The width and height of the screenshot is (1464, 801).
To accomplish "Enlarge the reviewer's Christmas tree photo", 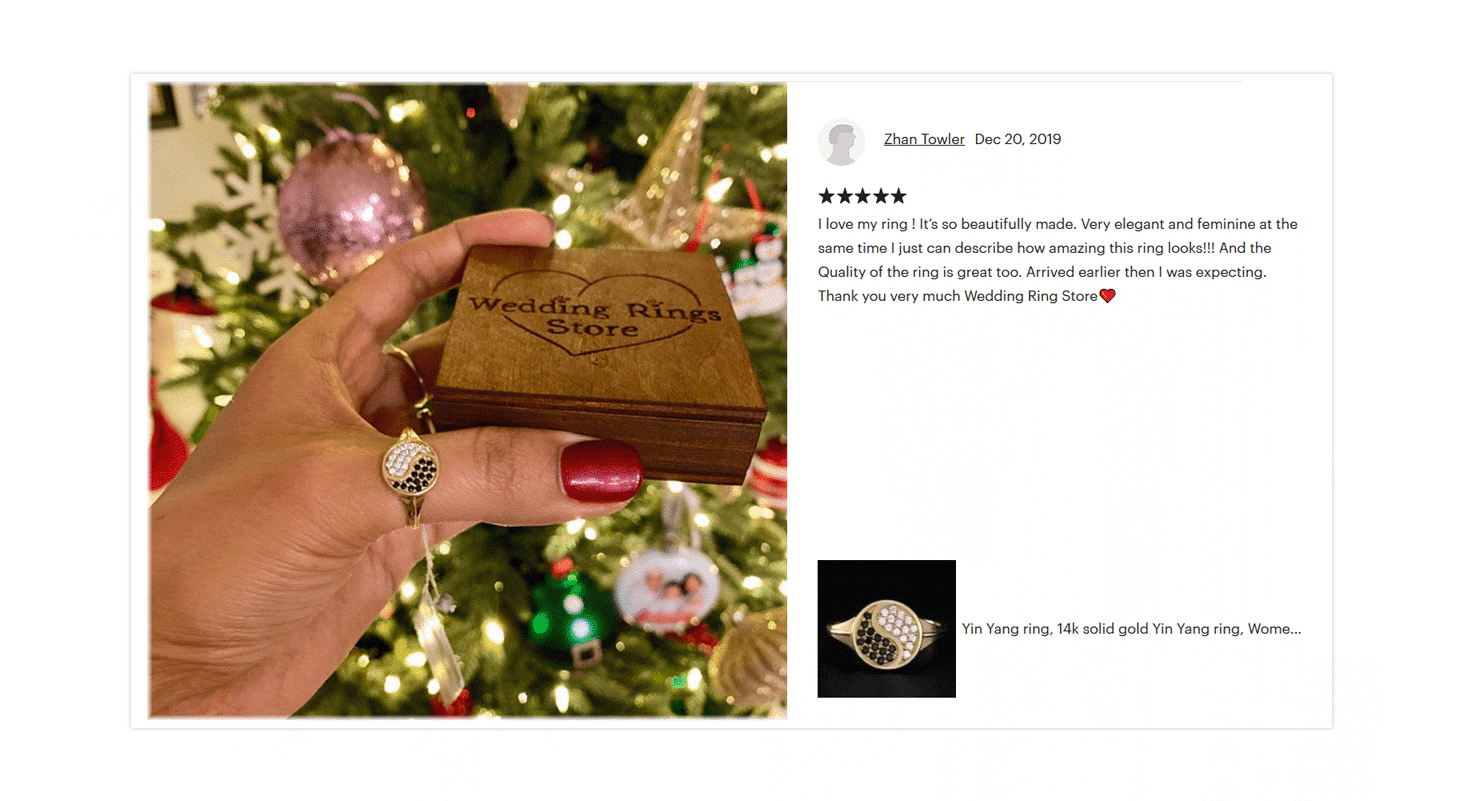I will click(468, 400).
